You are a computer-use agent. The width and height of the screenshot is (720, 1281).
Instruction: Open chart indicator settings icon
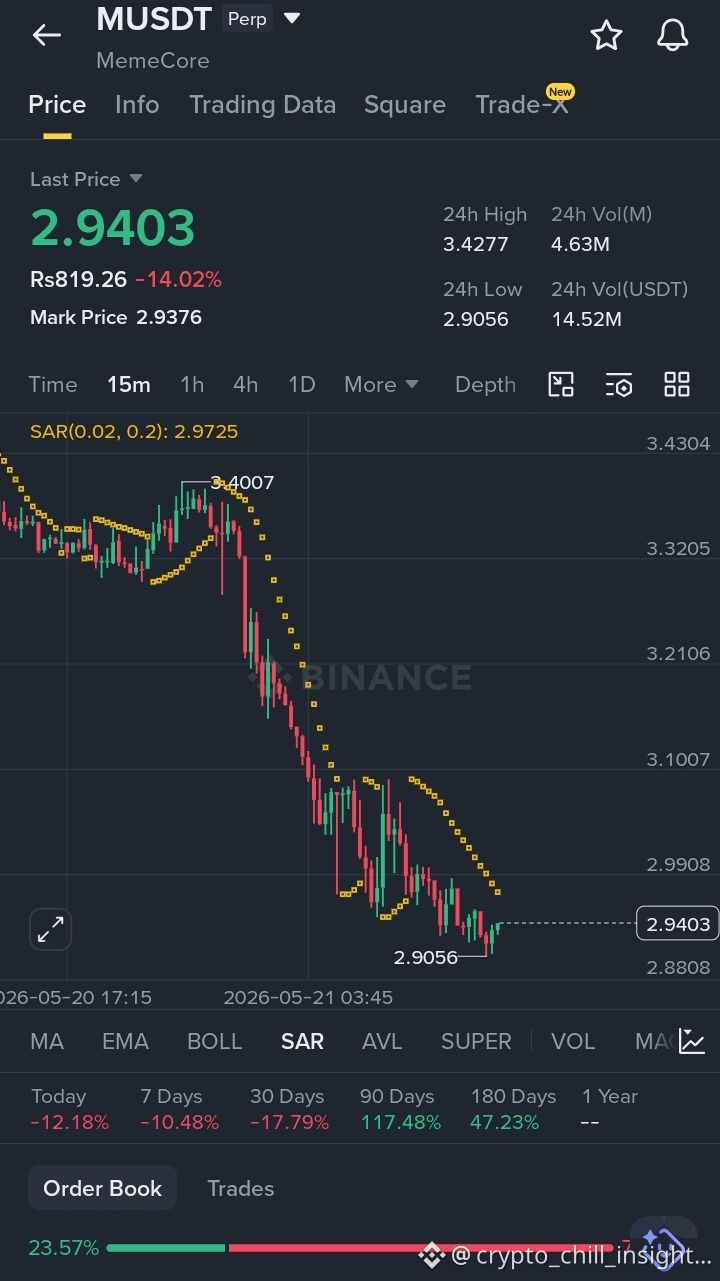pyautogui.click(x=619, y=385)
